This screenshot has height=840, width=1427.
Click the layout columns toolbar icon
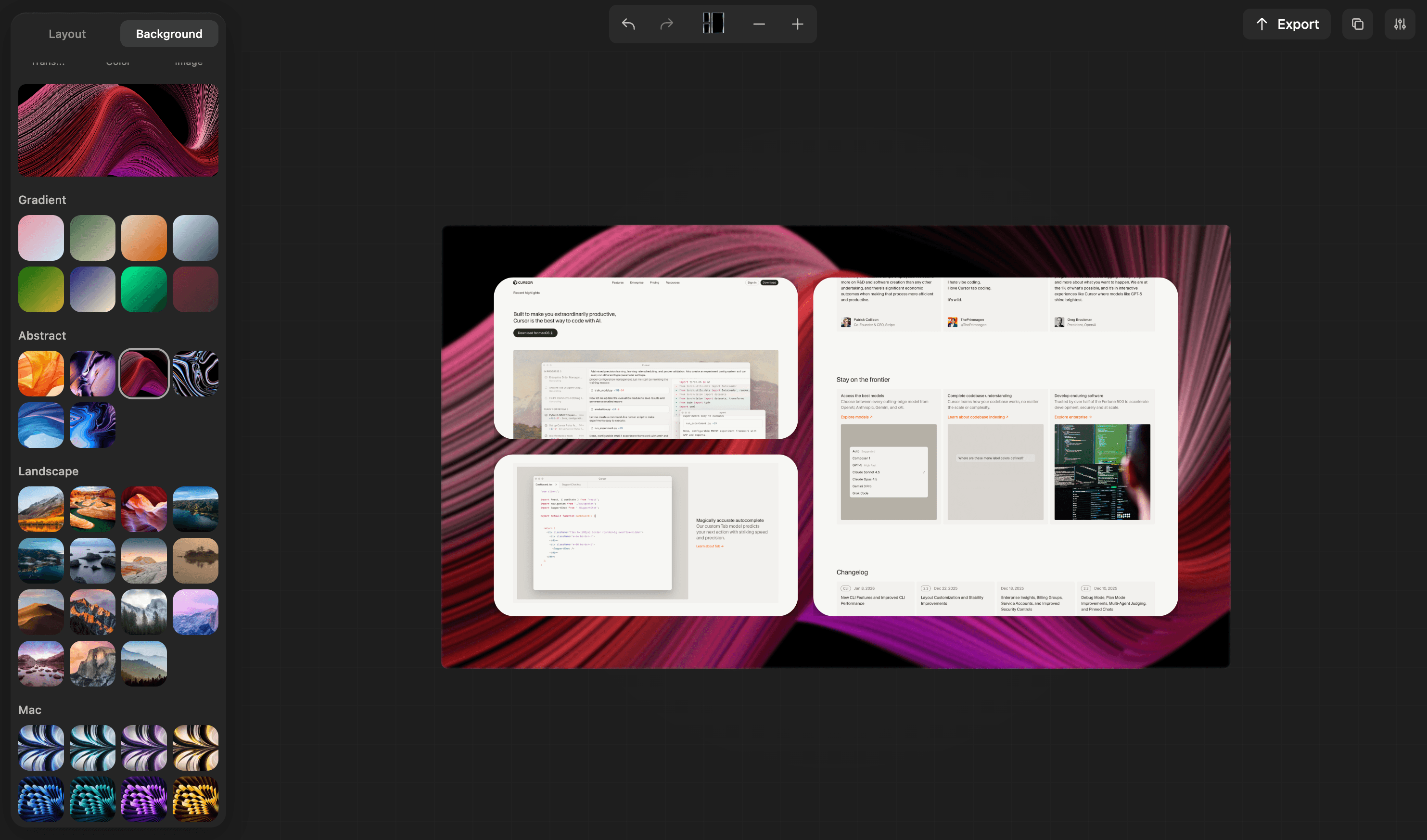pos(713,24)
